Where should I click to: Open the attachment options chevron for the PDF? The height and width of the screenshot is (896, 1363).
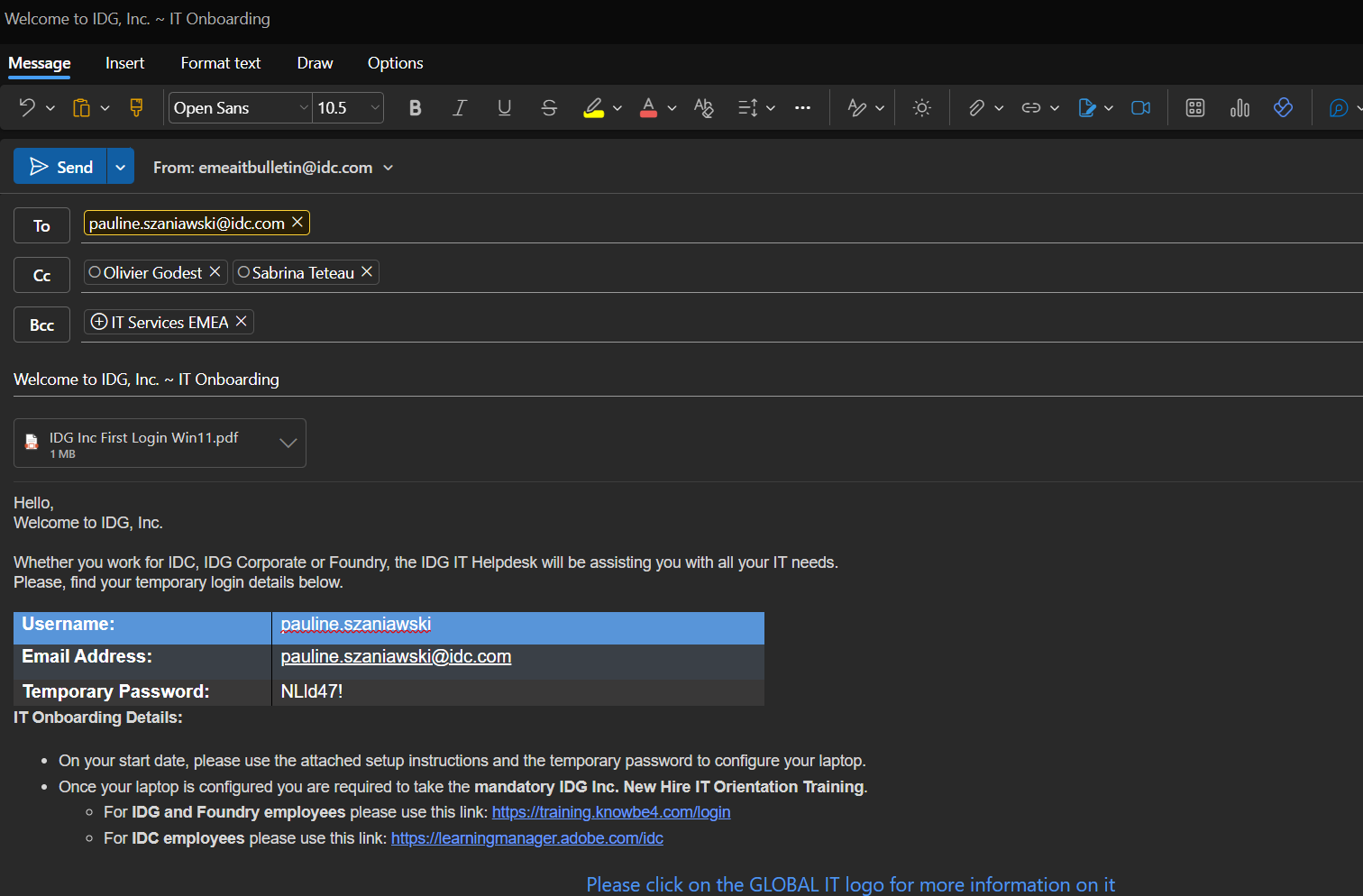tap(288, 443)
